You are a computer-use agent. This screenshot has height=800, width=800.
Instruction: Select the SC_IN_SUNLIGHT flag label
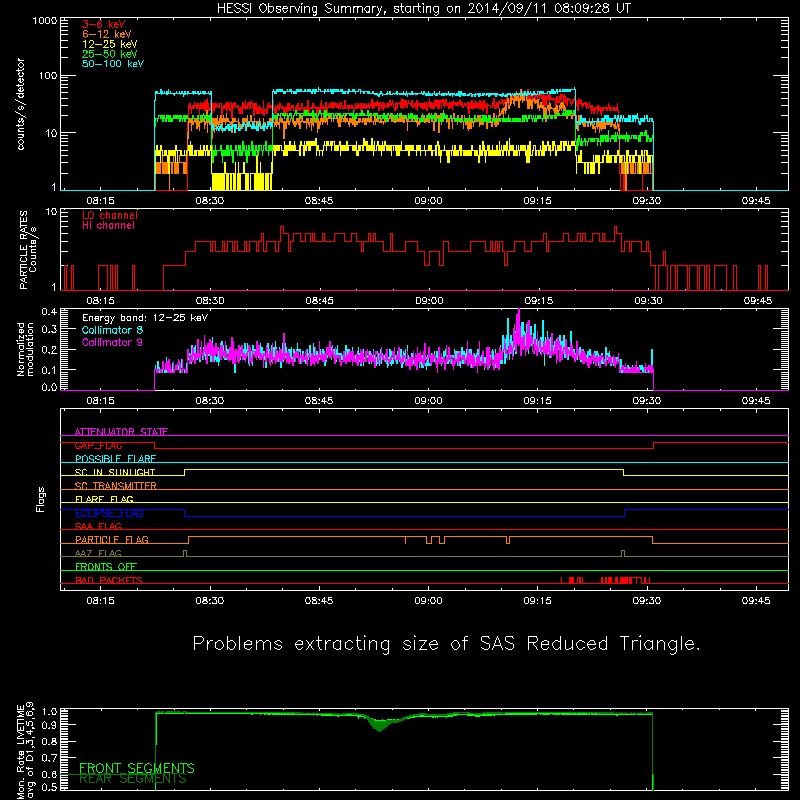(115, 472)
